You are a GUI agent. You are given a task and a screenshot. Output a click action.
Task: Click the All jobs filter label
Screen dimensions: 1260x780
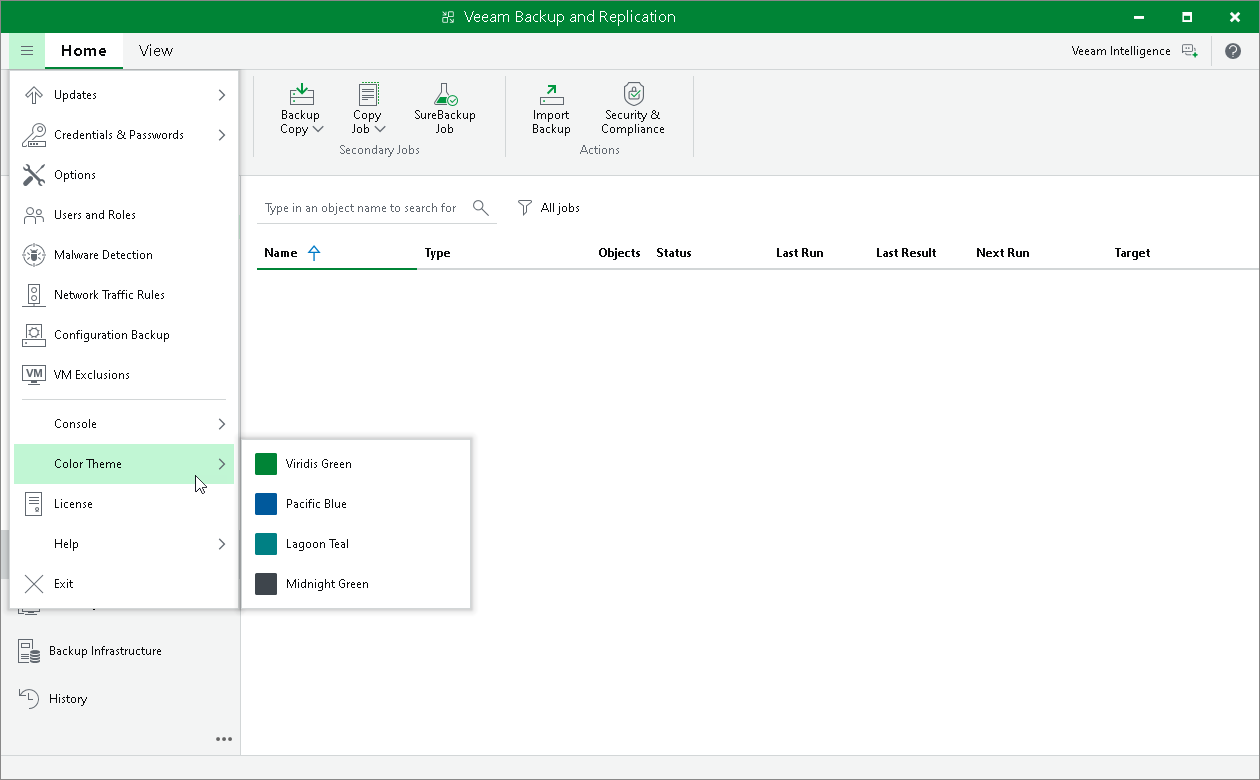[x=560, y=208]
